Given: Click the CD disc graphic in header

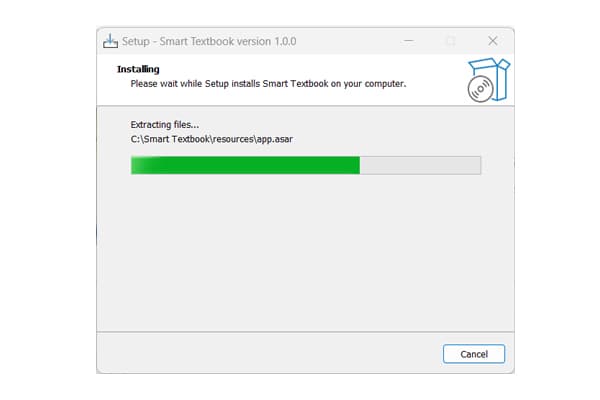Looking at the screenshot, I should tap(480, 89).
